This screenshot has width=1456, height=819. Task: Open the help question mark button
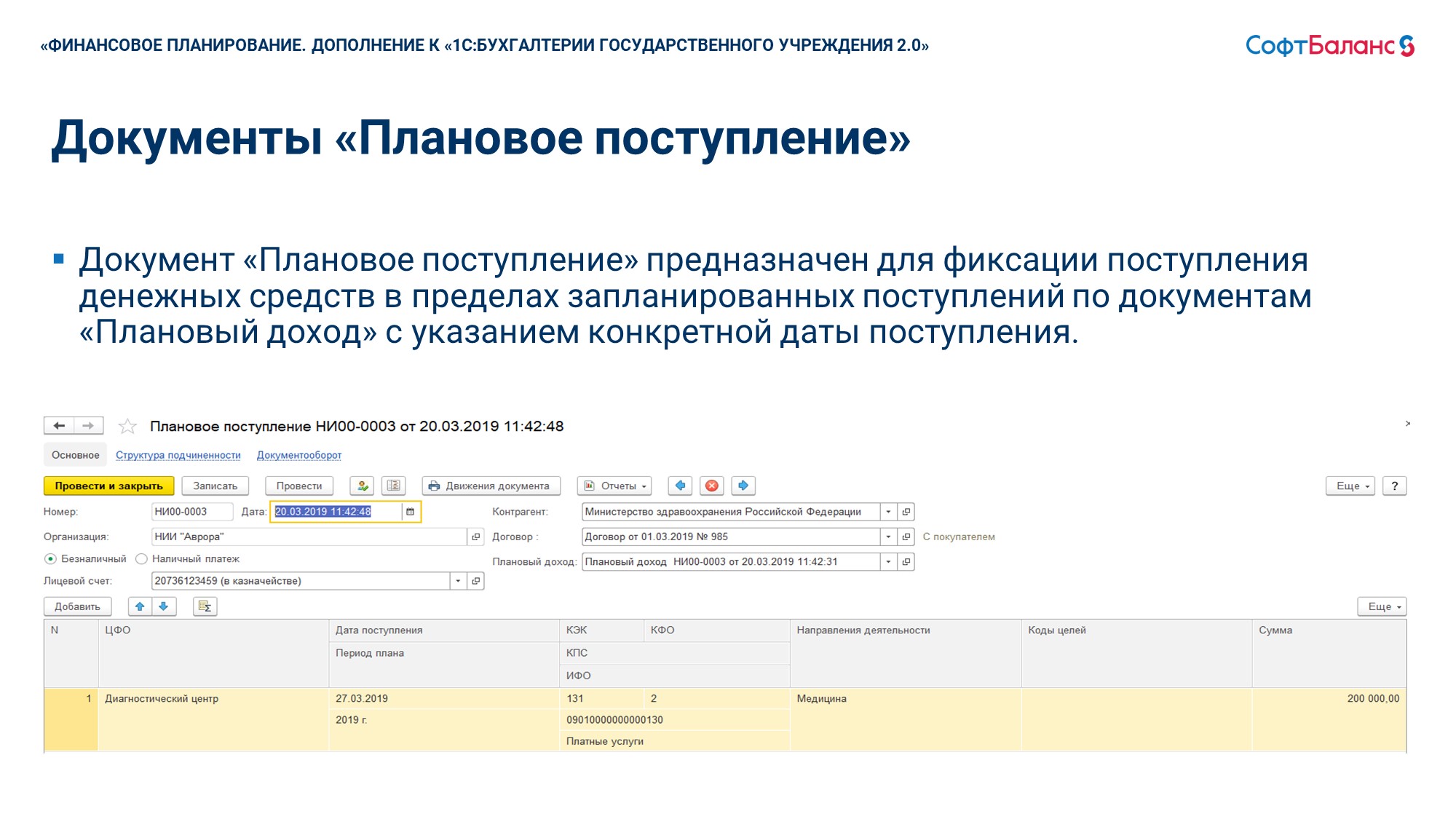click(x=1395, y=486)
